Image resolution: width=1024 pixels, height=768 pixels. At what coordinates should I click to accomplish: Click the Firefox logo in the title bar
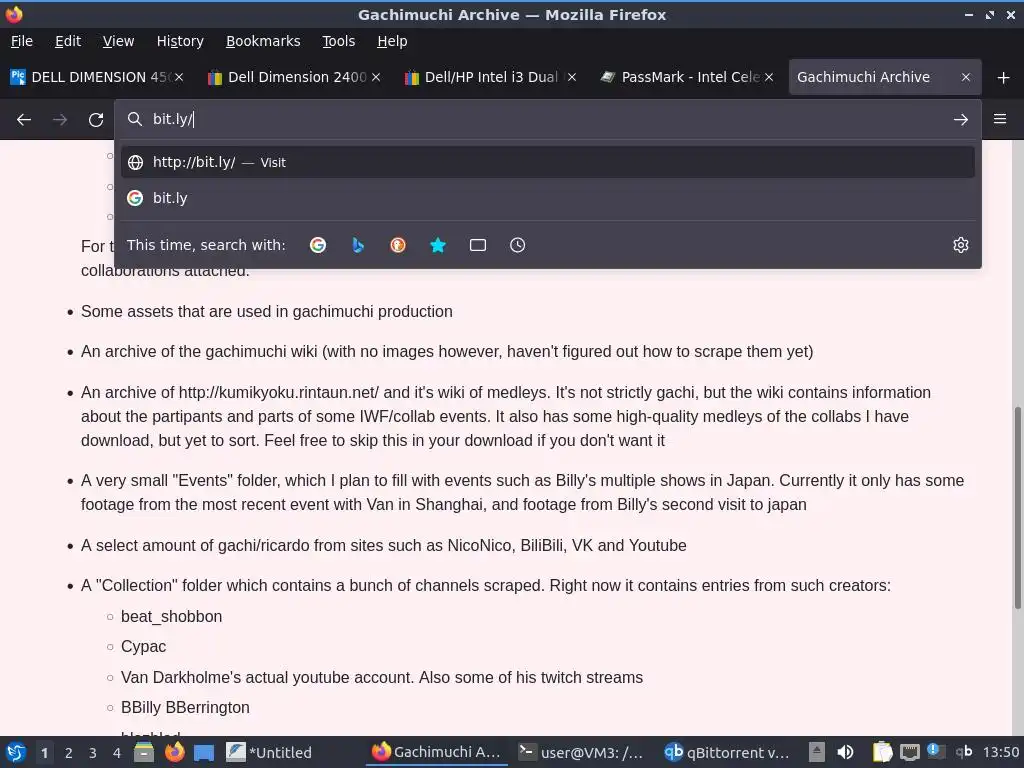pyautogui.click(x=14, y=14)
